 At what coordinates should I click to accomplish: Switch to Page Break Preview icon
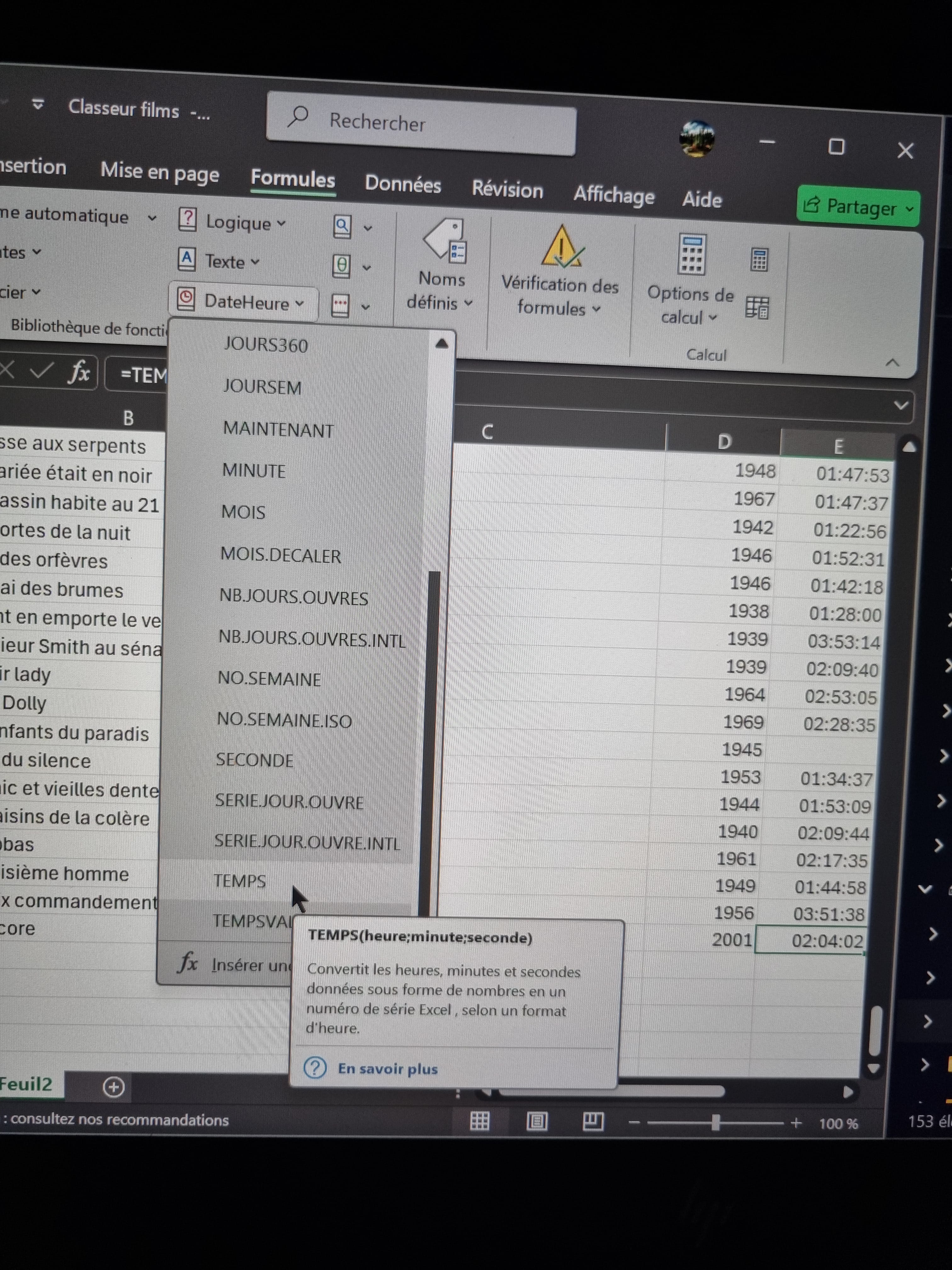593,1121
